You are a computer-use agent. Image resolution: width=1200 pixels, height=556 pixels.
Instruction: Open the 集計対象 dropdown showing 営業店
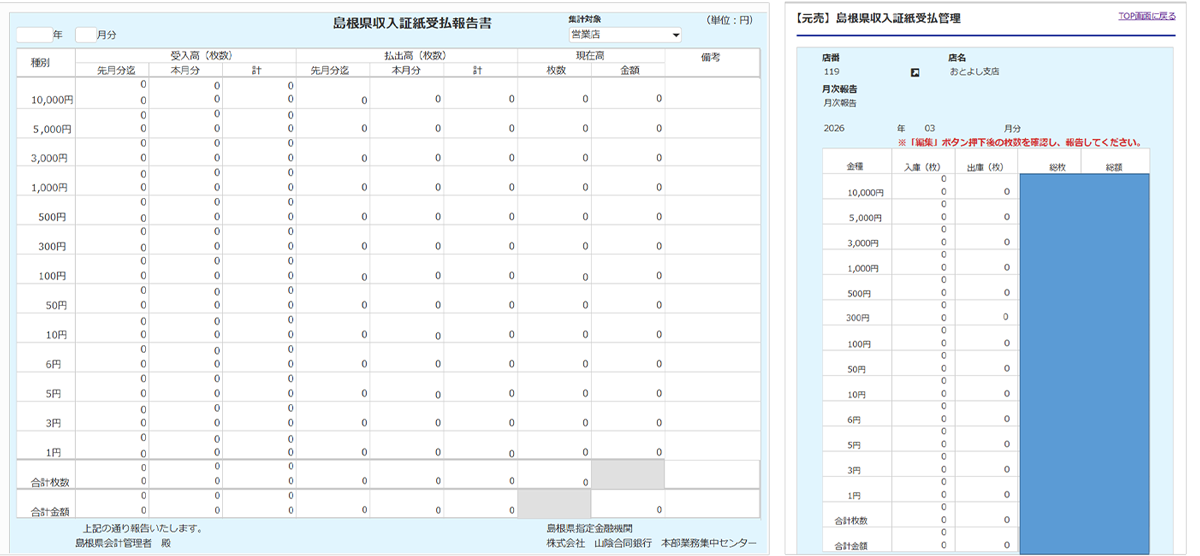click(625, 35)
